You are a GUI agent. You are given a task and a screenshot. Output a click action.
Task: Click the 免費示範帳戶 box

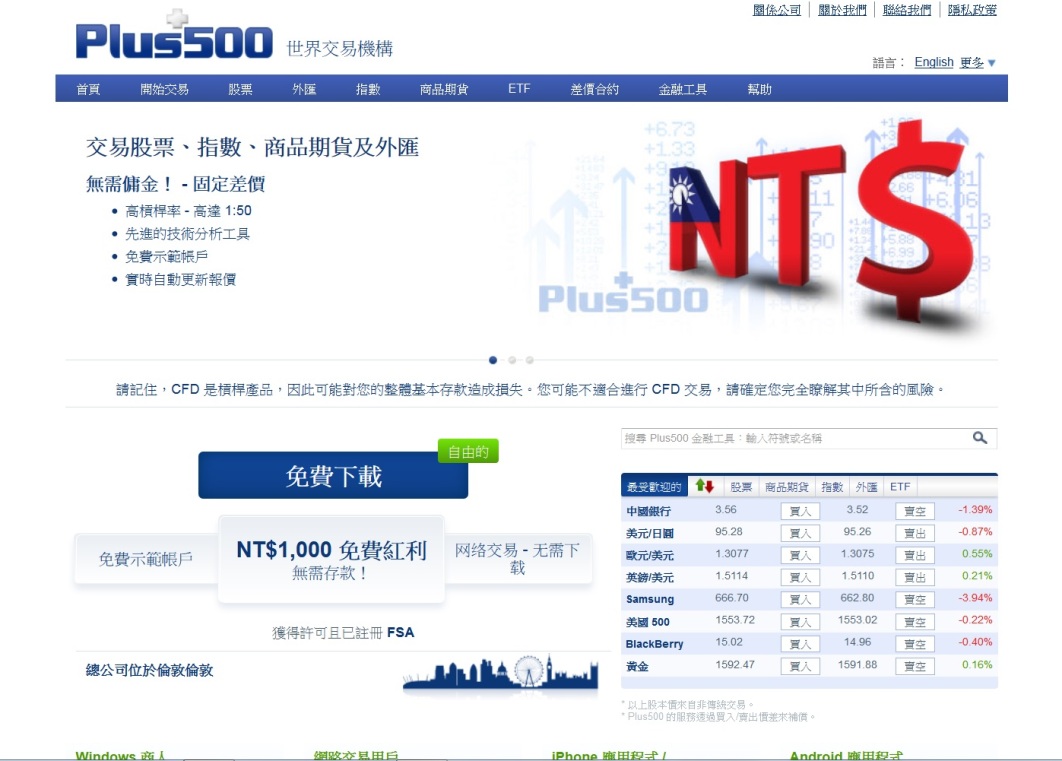pyautogui.click(x=146, y=559)
